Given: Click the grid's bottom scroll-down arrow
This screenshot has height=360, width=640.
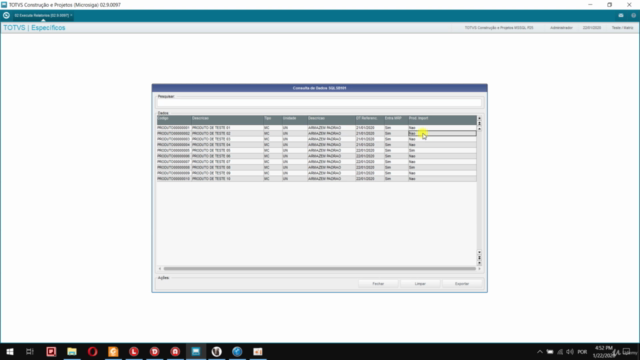Looking at the screenshot, I should click(479, 263).
